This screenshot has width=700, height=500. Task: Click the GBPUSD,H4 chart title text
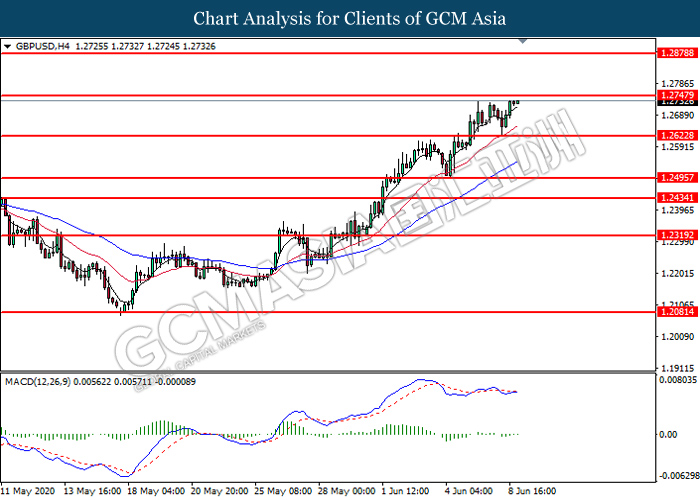click(x=42, y=46)
